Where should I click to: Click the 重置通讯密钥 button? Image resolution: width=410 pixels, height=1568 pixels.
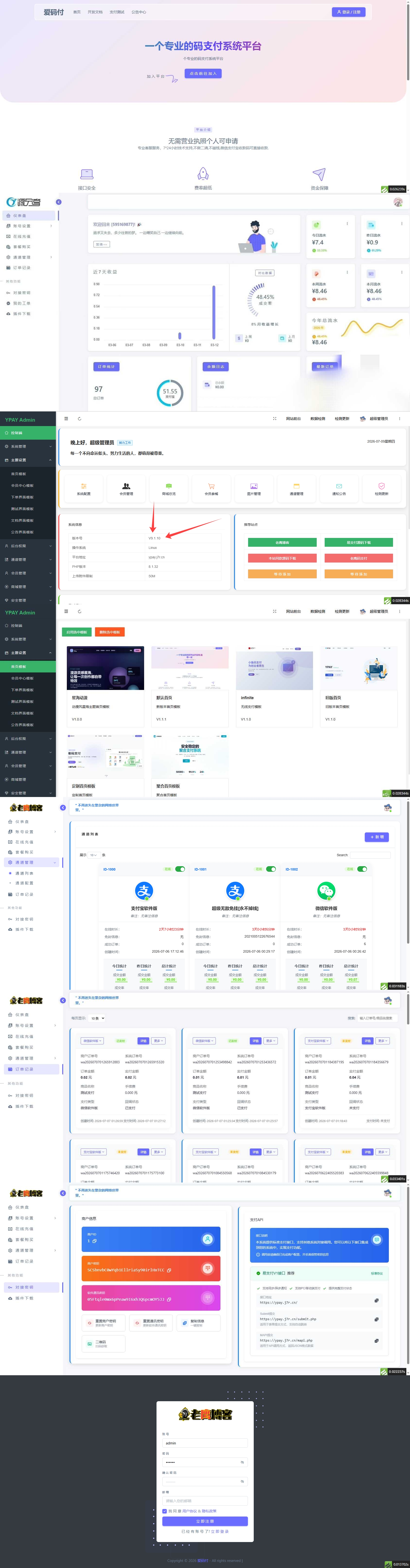point(151,1323)
